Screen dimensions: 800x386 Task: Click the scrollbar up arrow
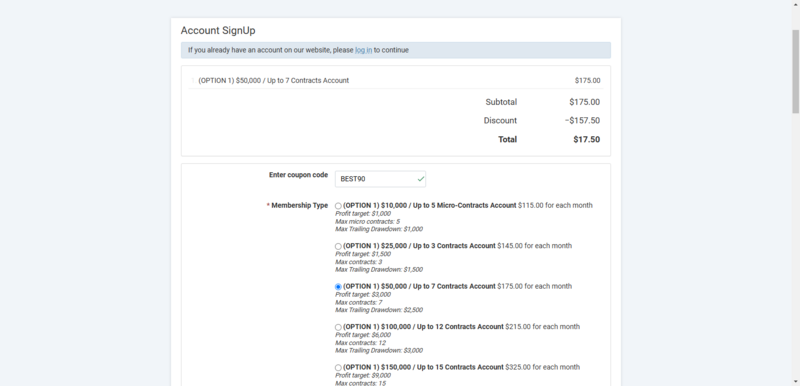[x=795, y=4]
